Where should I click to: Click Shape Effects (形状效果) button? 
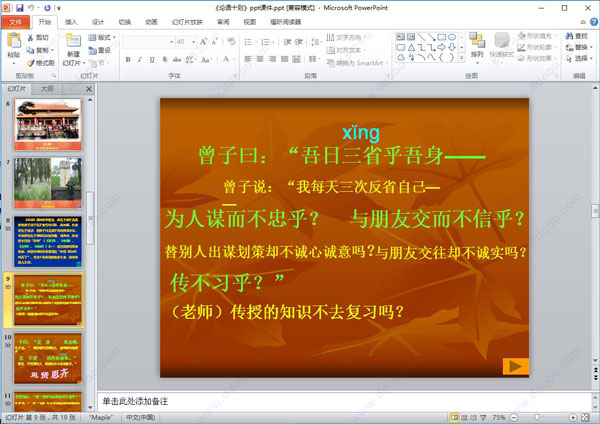coord(535,58)
